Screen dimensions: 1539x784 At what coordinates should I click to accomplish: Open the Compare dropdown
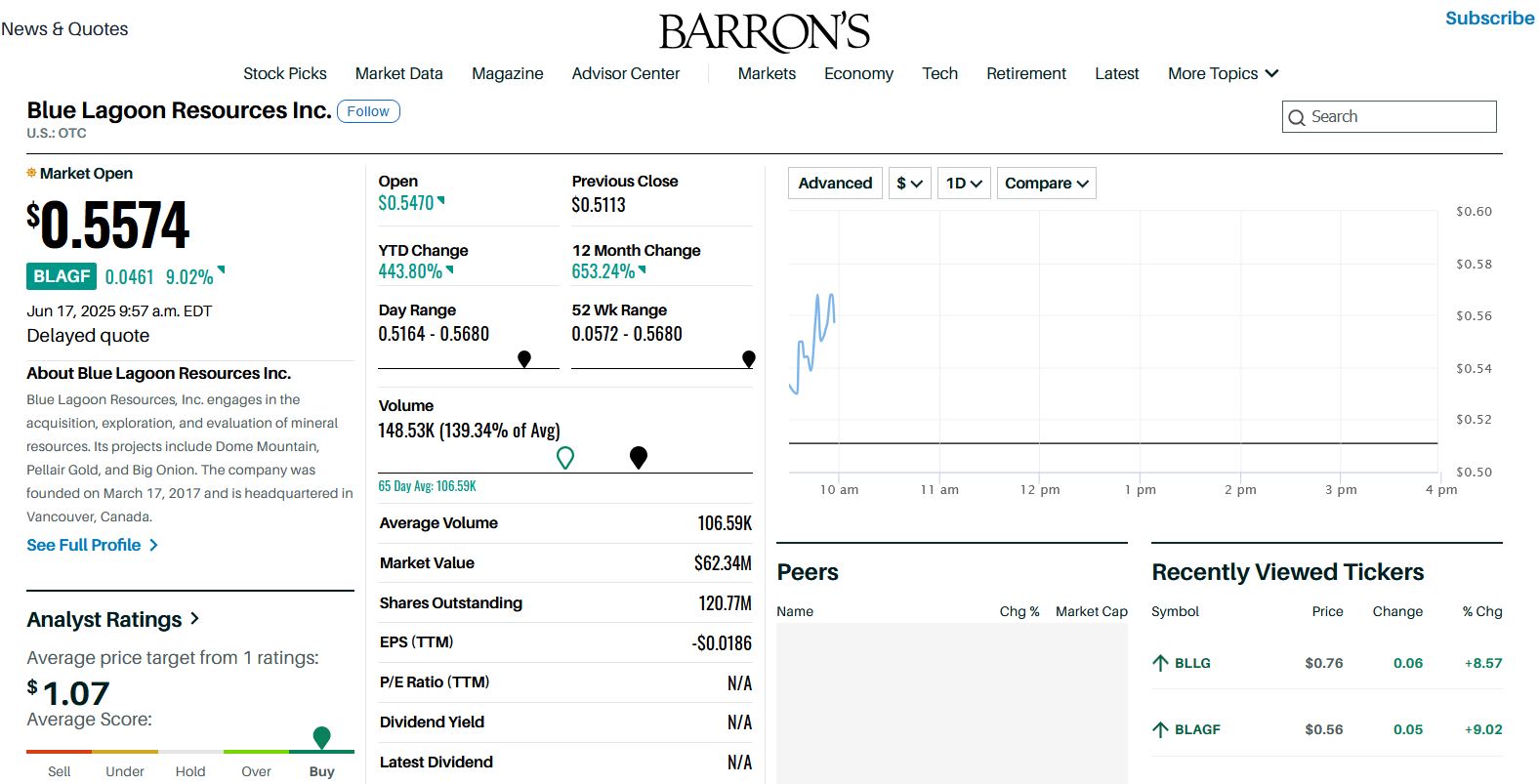[x=1046, y=183]
